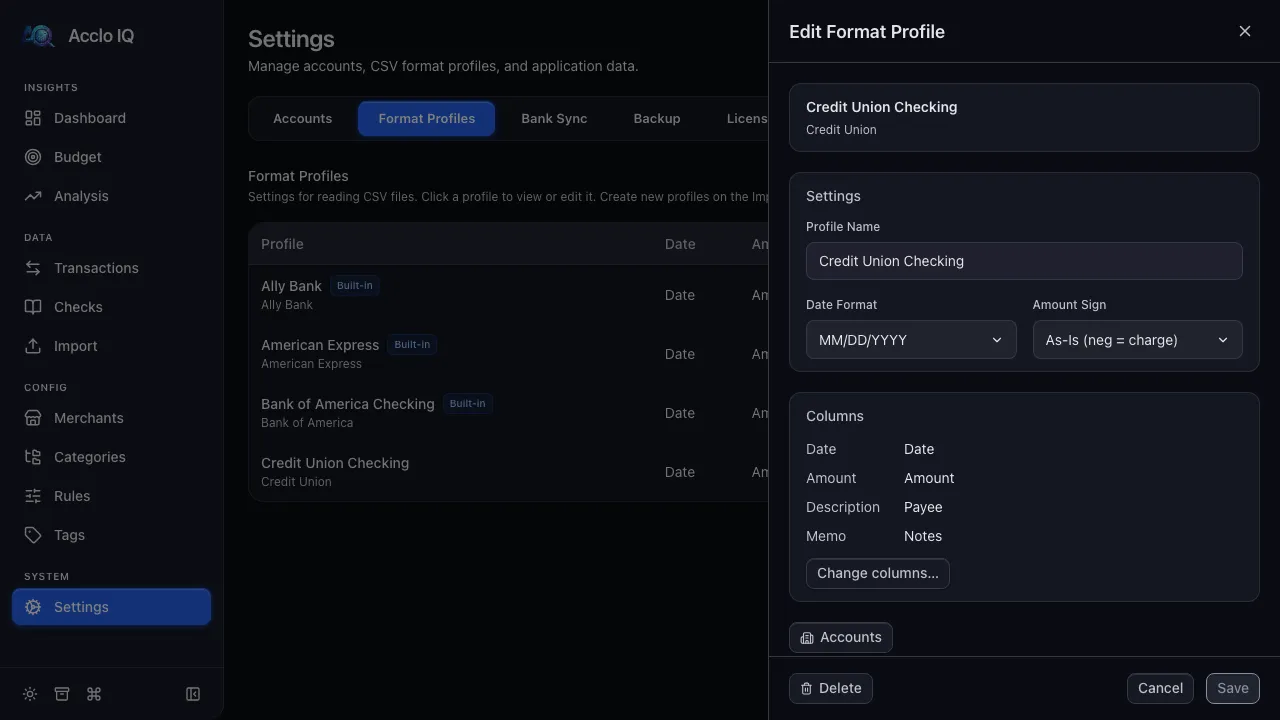The height and width of the screenshot is (720, 1280).
Task: Click the Date column header
Action: [x=680, y=244]
